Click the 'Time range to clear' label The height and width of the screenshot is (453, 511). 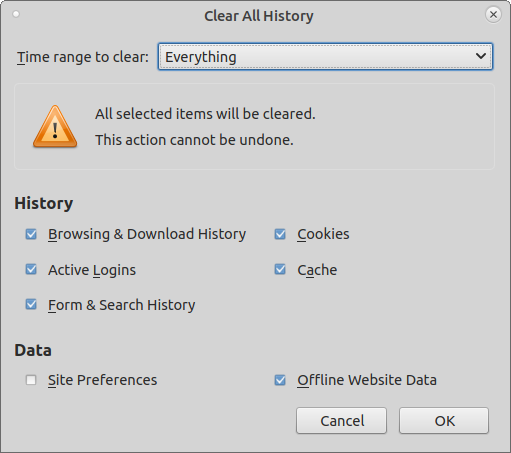coord(83,57)
